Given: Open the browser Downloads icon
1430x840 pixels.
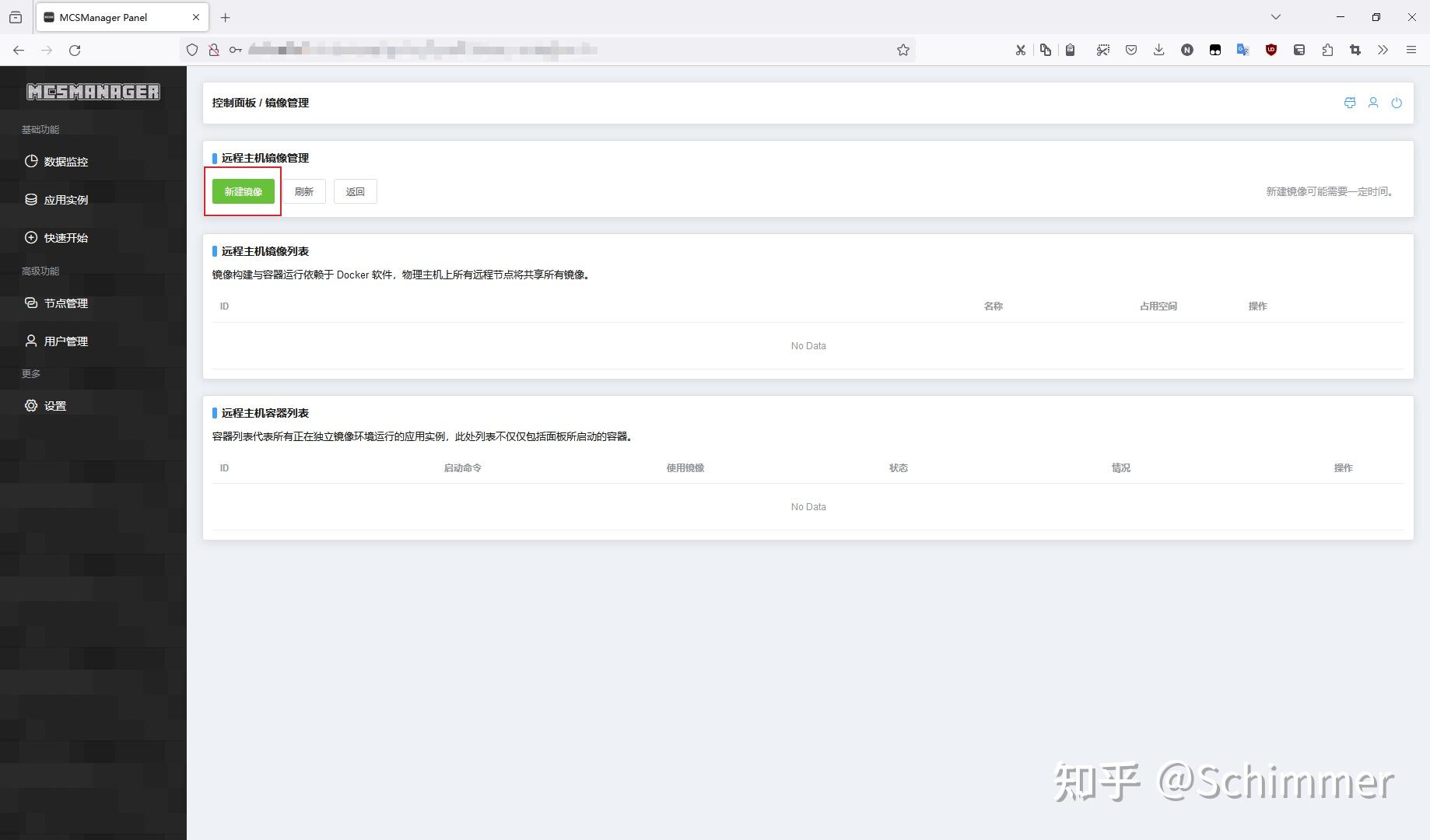Looking at the screenshot, I should pos(1159,50).
